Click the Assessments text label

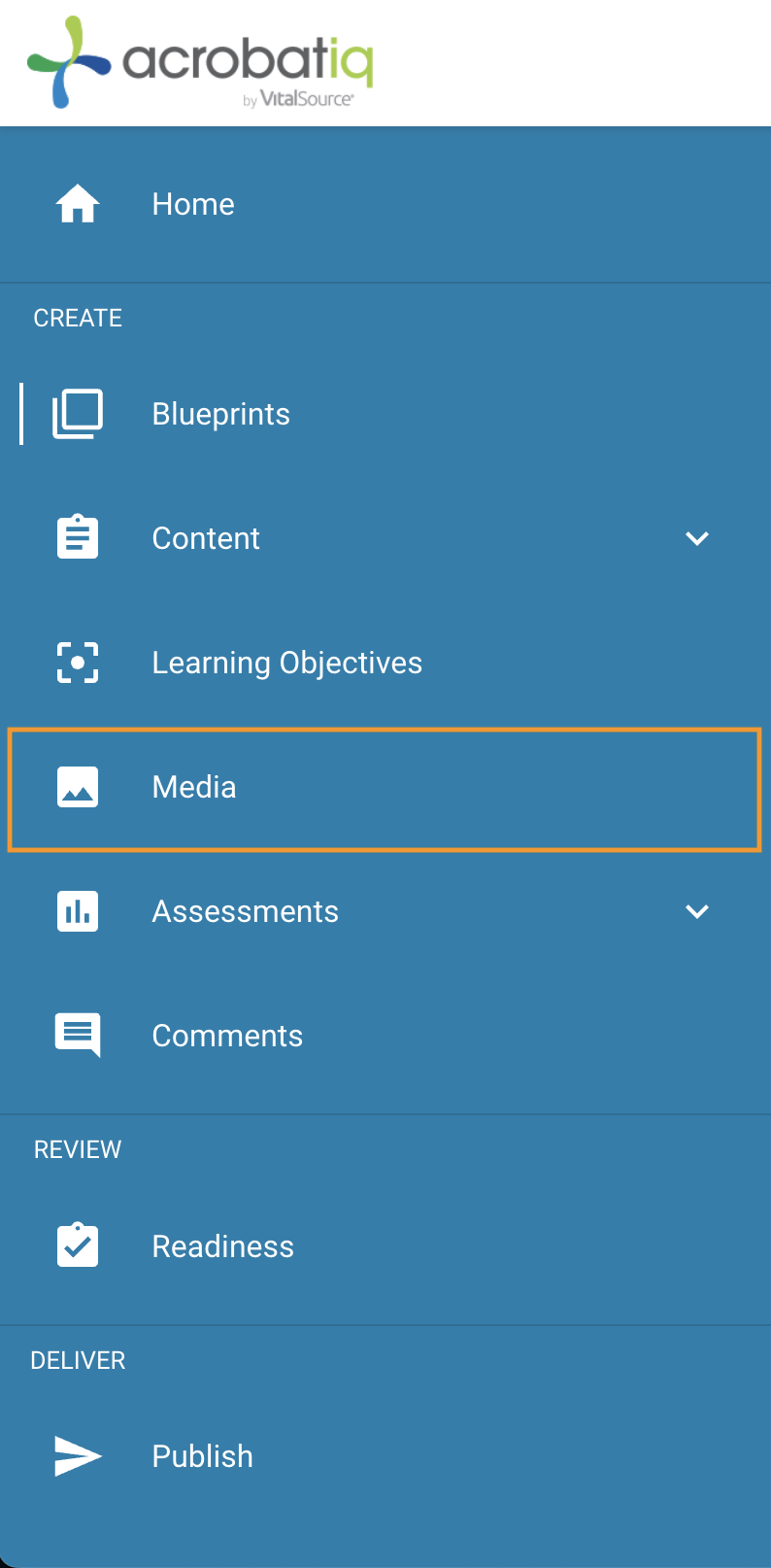click(246, 911)
